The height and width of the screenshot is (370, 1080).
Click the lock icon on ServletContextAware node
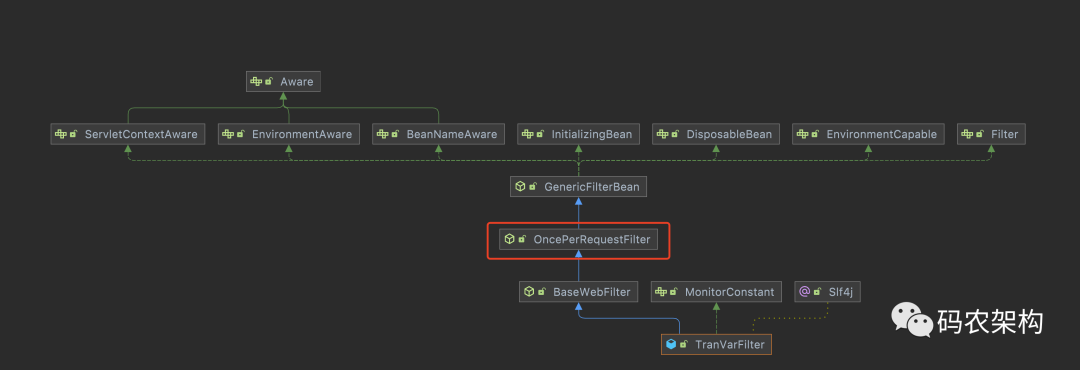(73, 134)
